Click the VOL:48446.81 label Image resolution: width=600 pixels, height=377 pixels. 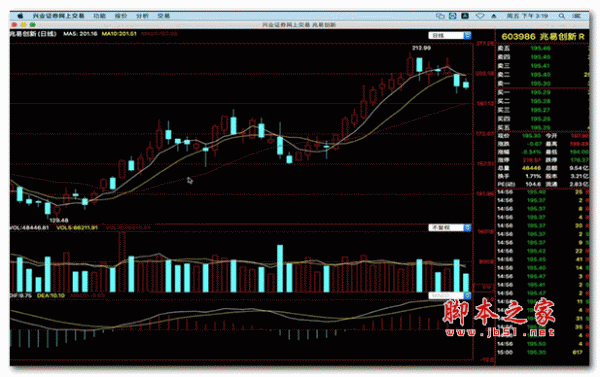pyautogui.click(x=29, y=228)
